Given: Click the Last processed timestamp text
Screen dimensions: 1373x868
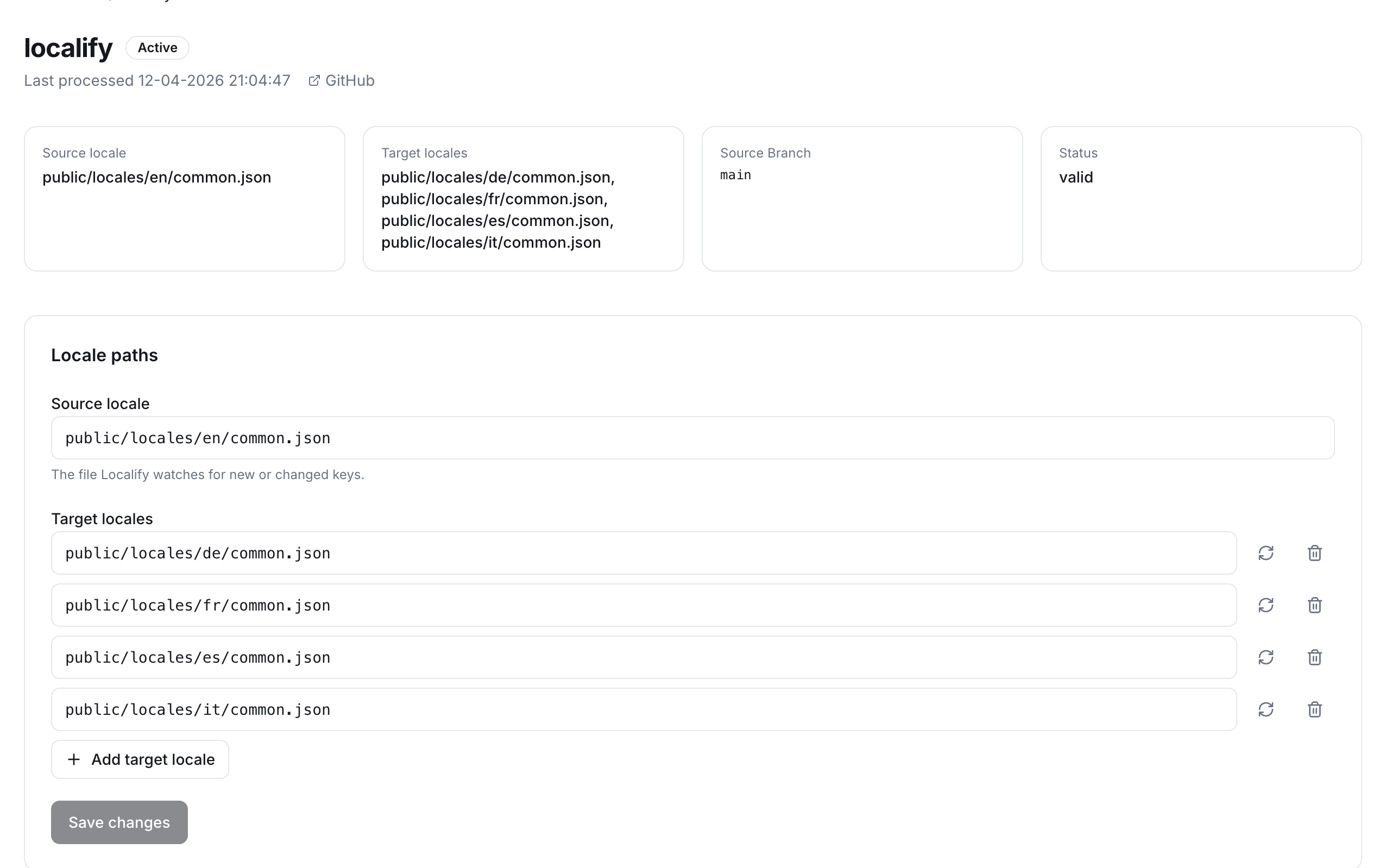Looking at the screenshot, I should [x=158, y=80].
